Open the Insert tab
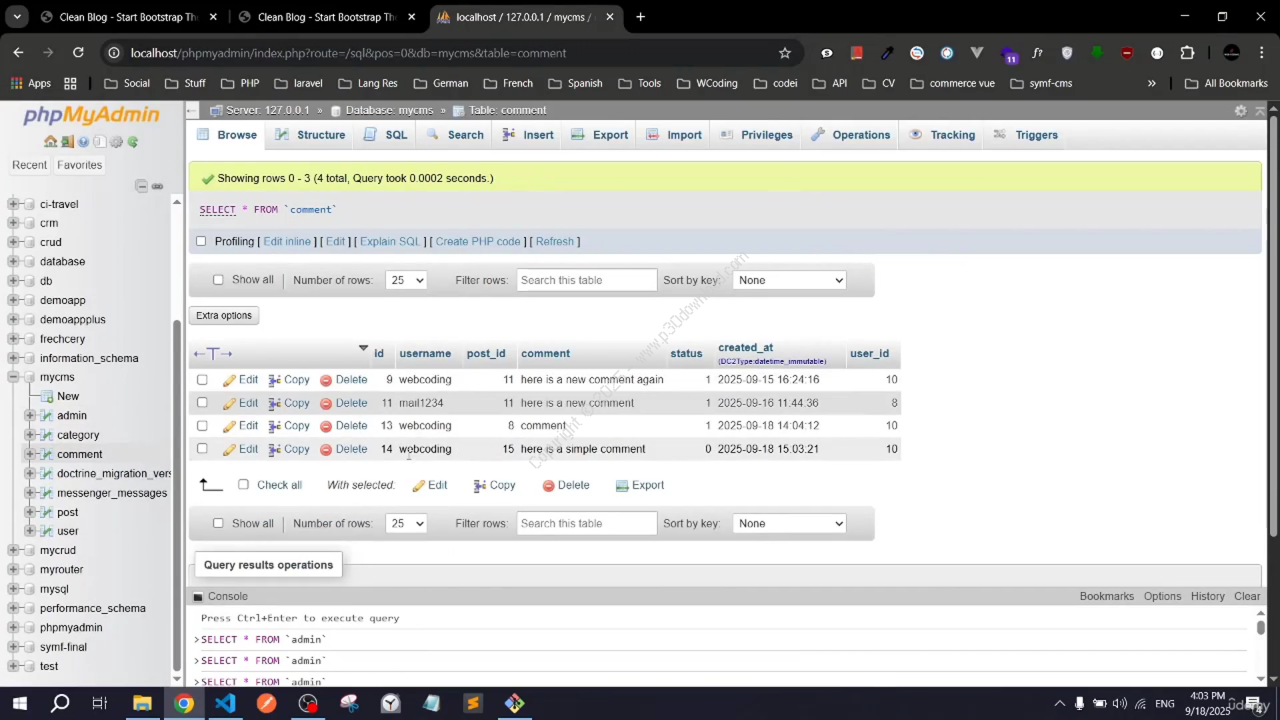Image resolution: width=1280 pixels, height=720 pixels. tap(528, 135)
